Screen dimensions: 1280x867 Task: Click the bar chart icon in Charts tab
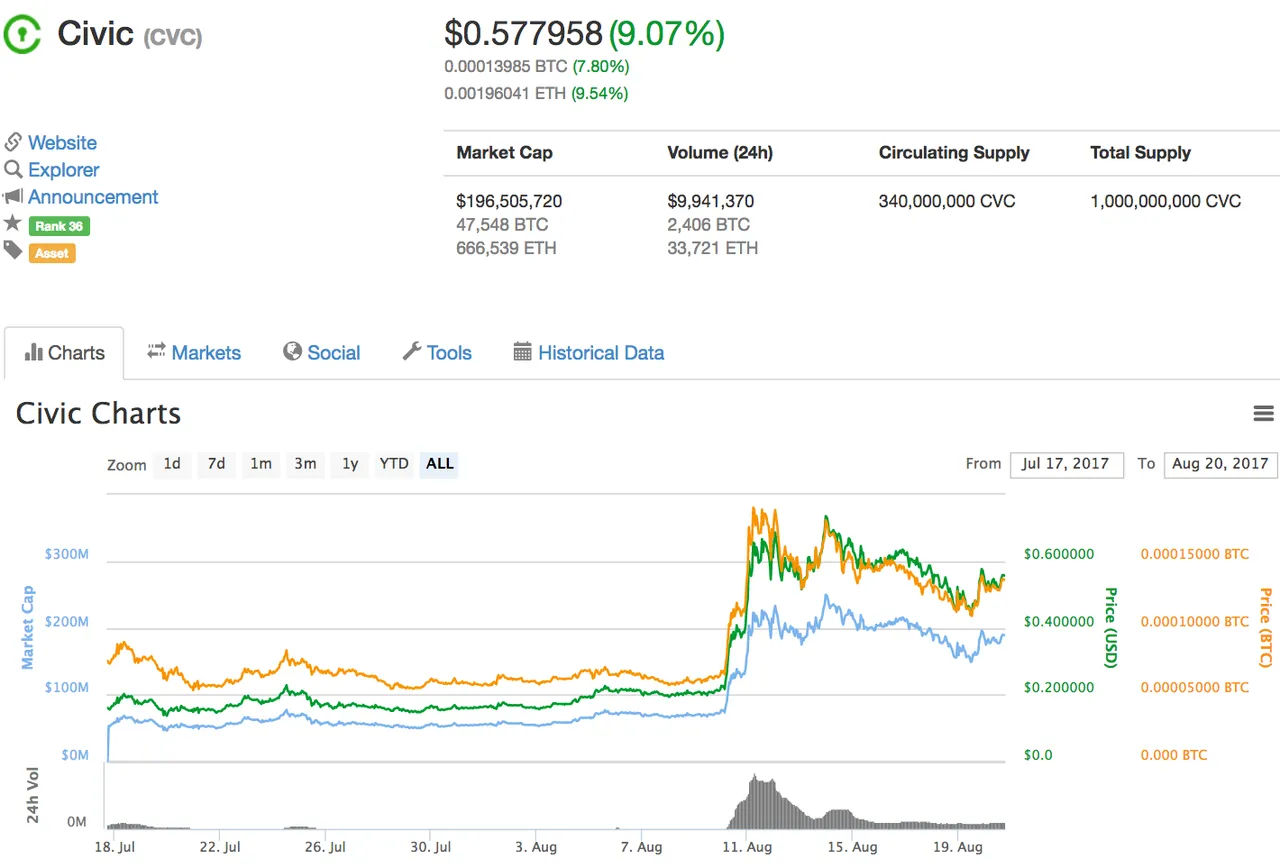click(x=33, y=352)
